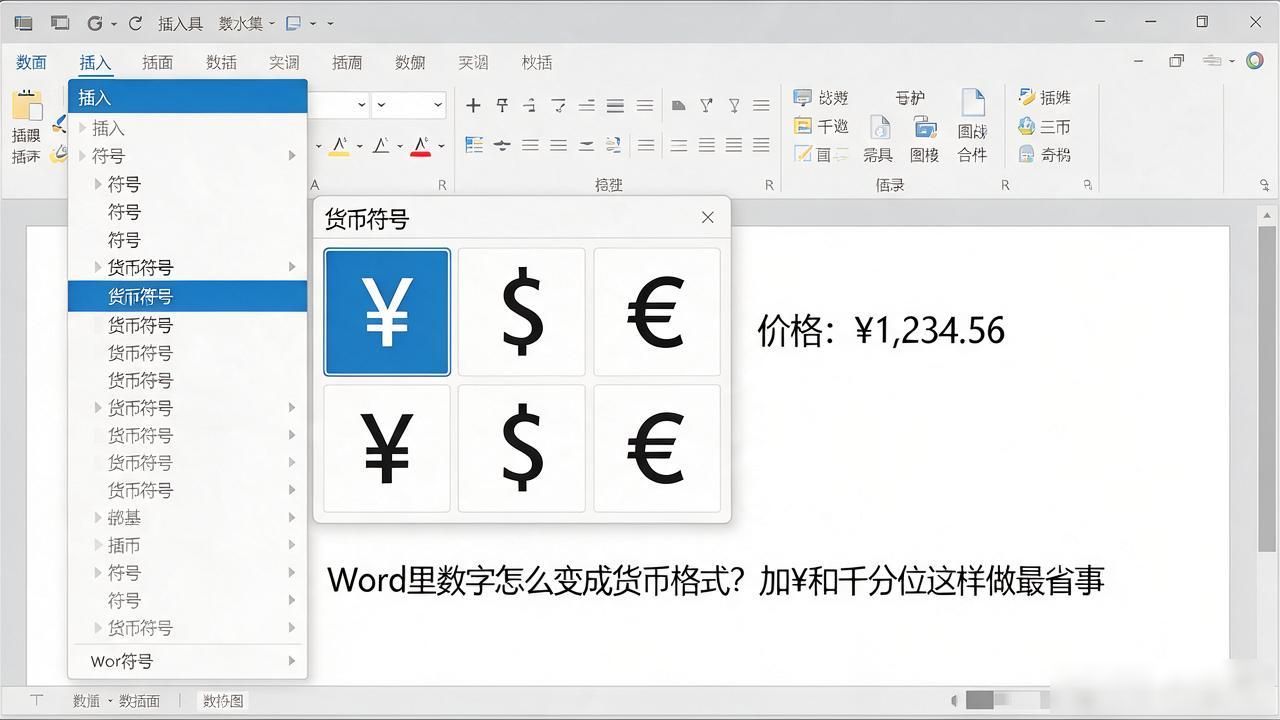Viewport: 1280px width, 720px height.
Task: Click the 千邀 icon in the ribbon
Action: click(x=803, y=126)
